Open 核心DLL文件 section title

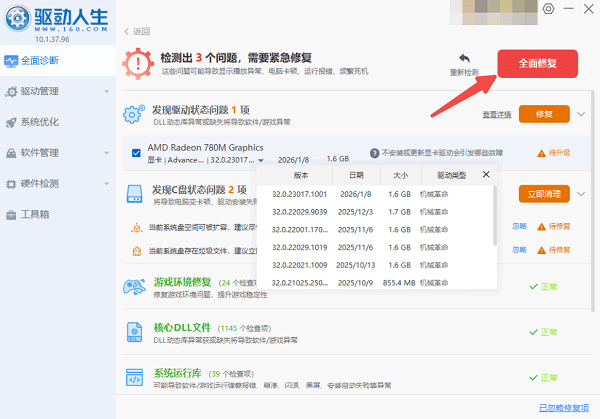coord(183,328)
